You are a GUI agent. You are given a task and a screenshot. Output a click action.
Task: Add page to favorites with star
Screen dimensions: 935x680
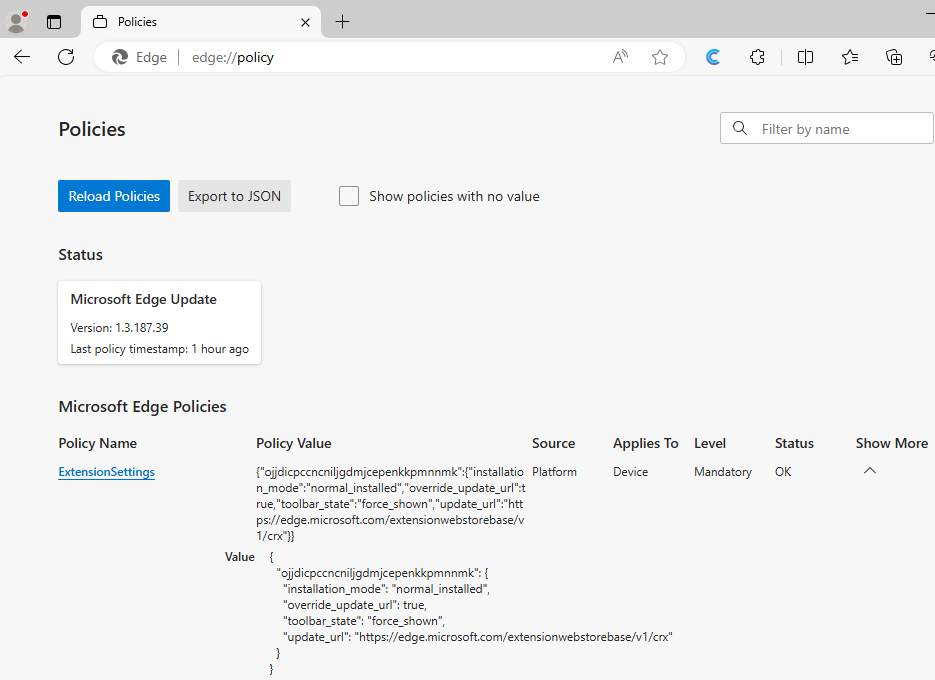660,57
